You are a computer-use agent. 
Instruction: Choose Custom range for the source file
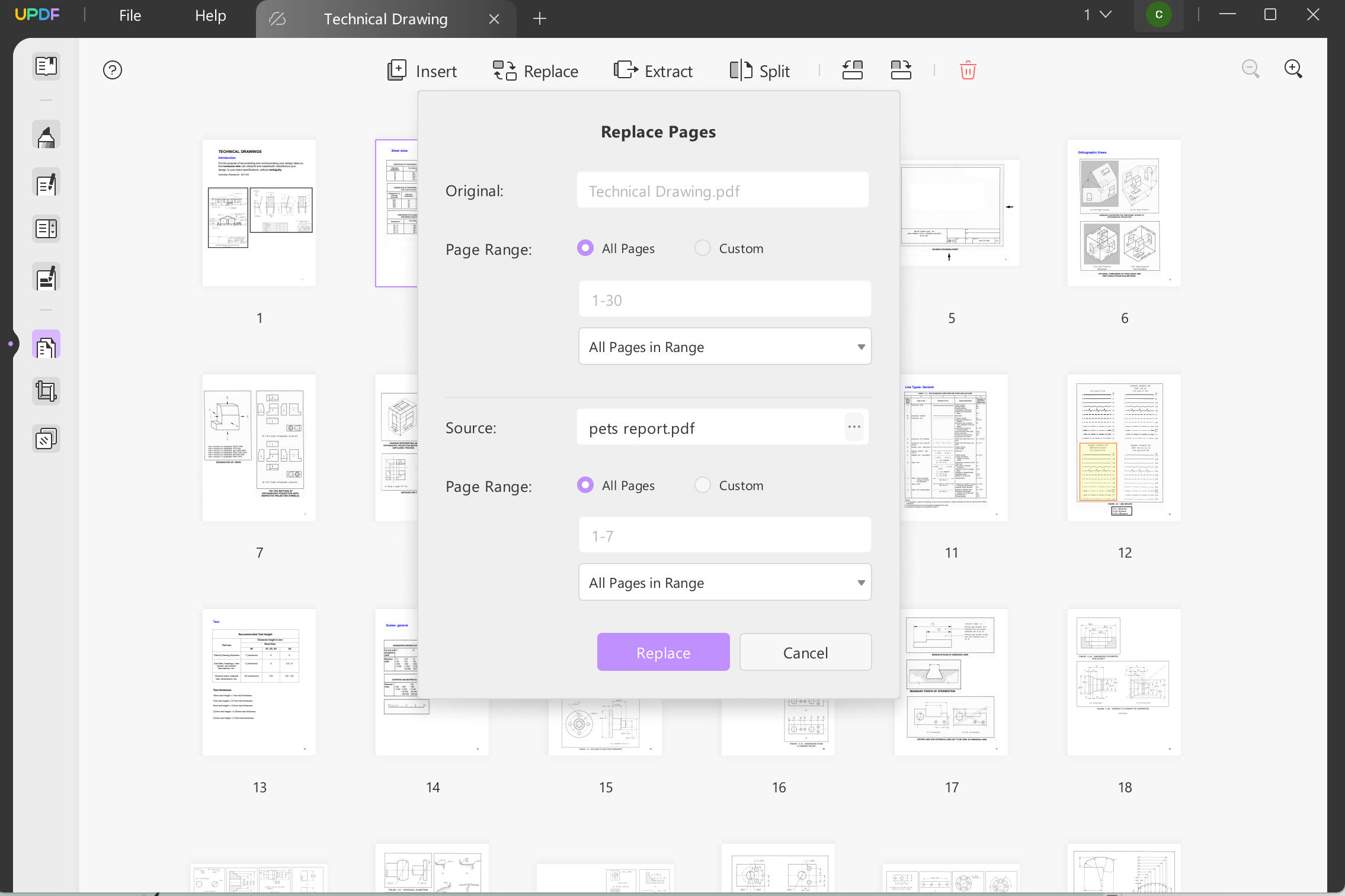(703, 485)
